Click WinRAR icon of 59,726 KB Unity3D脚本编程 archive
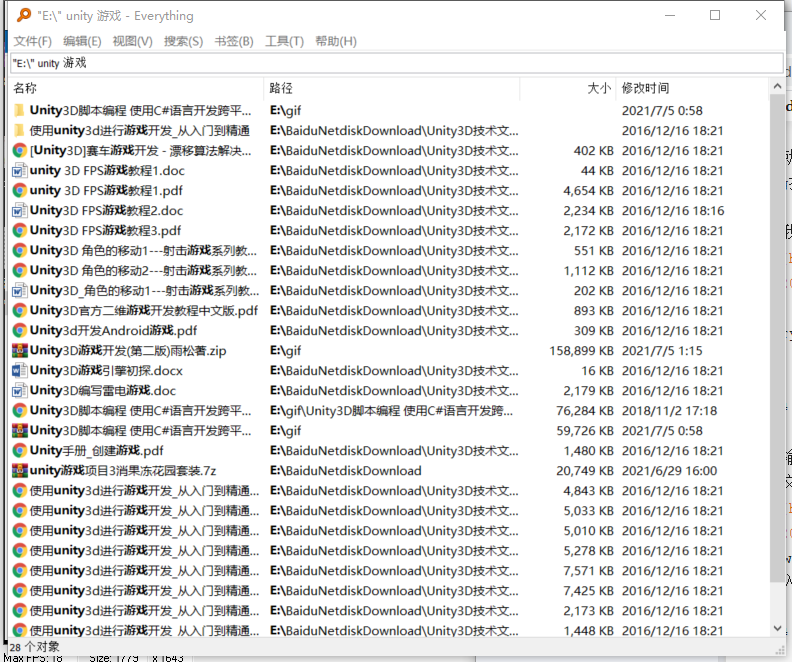792x662 pixels. click(19, 431)
